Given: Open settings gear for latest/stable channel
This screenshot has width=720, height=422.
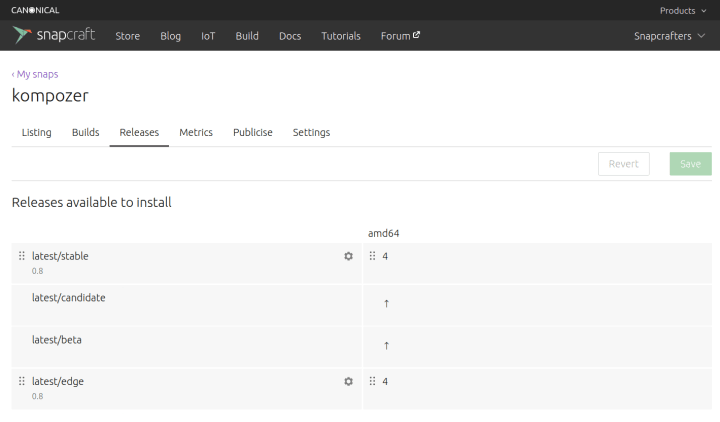Looking at the screenshot, I should 349,256.
